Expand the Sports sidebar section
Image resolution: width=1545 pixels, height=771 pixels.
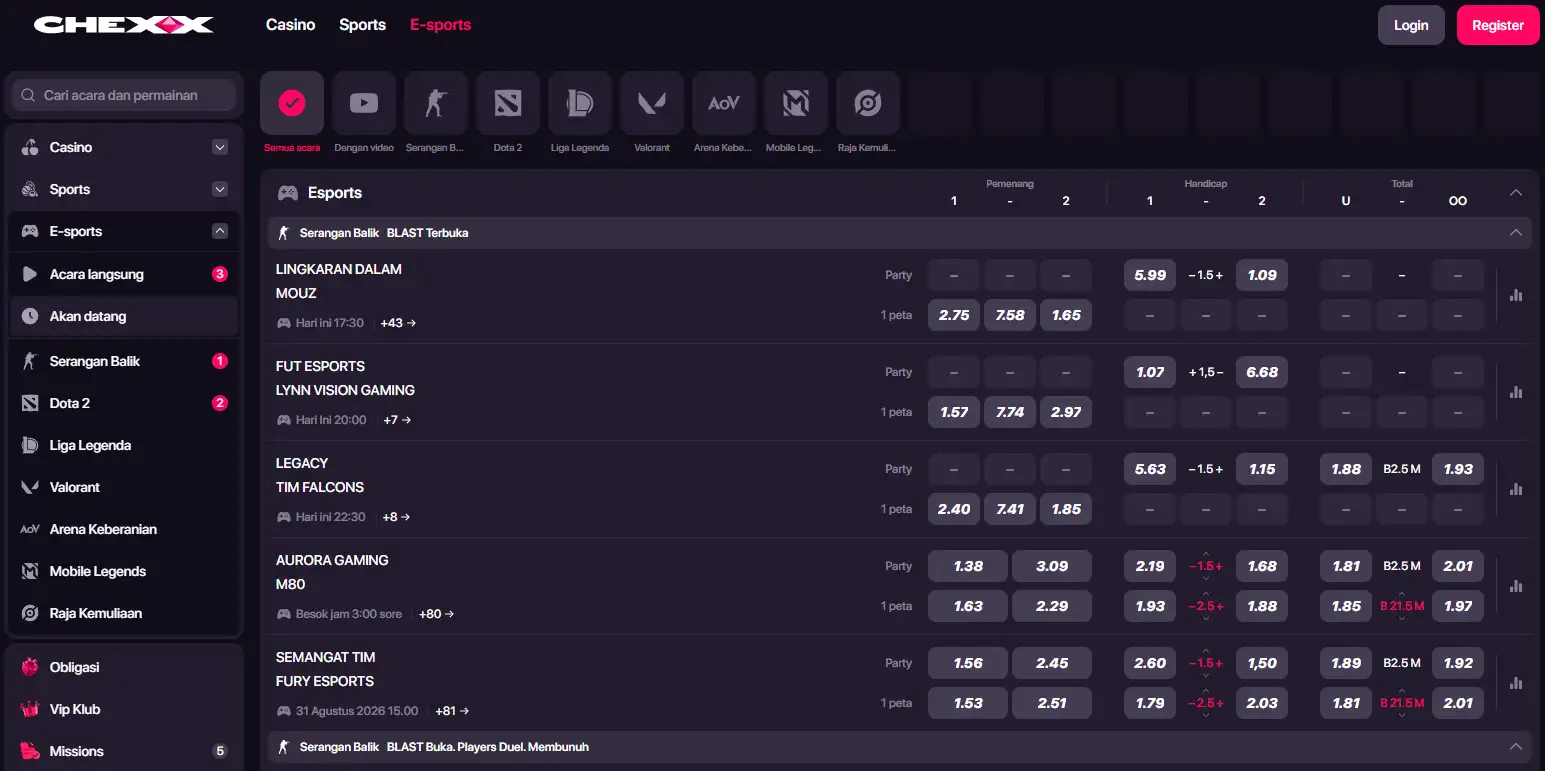click(x=220, y=189)
